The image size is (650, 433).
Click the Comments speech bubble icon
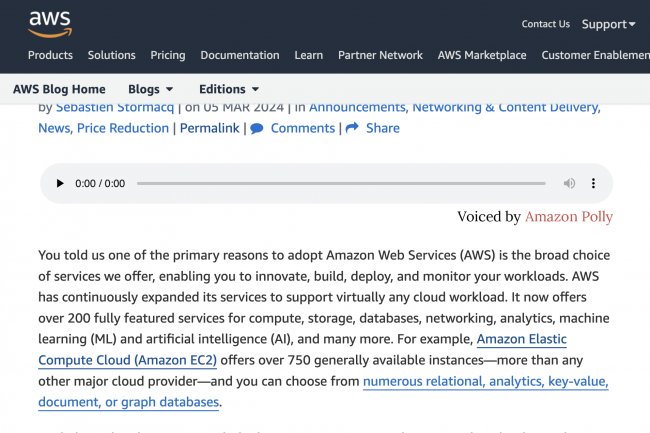(x=257, y=128)
